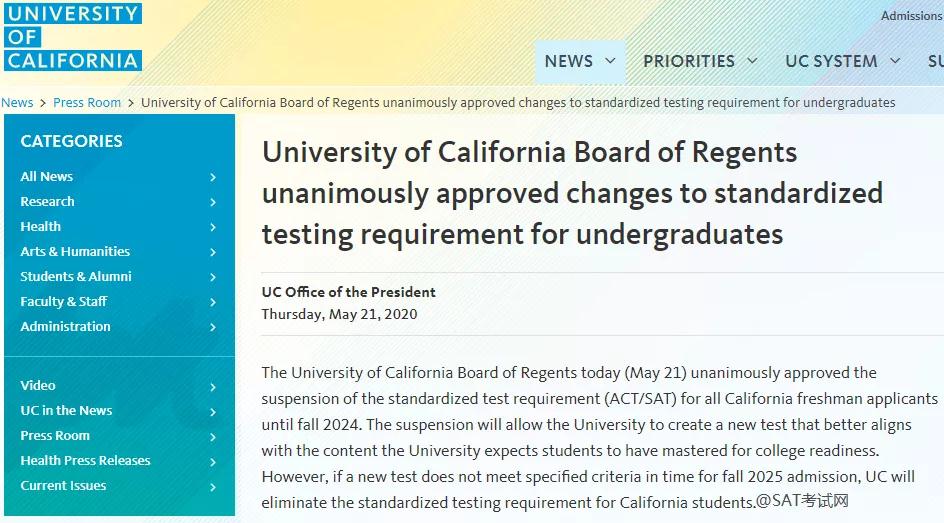This screenshot has width=944, height=523.
Task: Expand the NEWS dropdown menu
Action: pyautogui.click(x=580, y=61)
